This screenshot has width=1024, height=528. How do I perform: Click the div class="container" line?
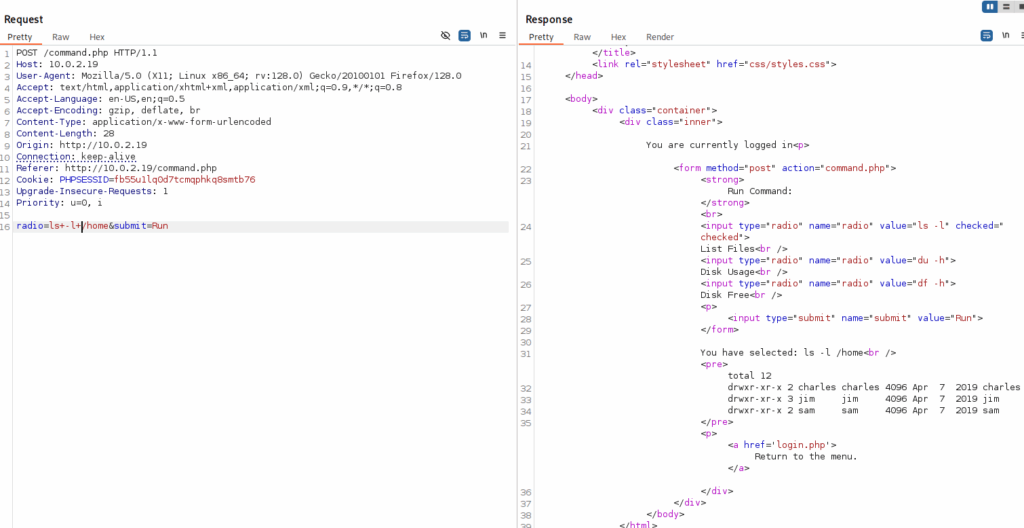point(654,110)
